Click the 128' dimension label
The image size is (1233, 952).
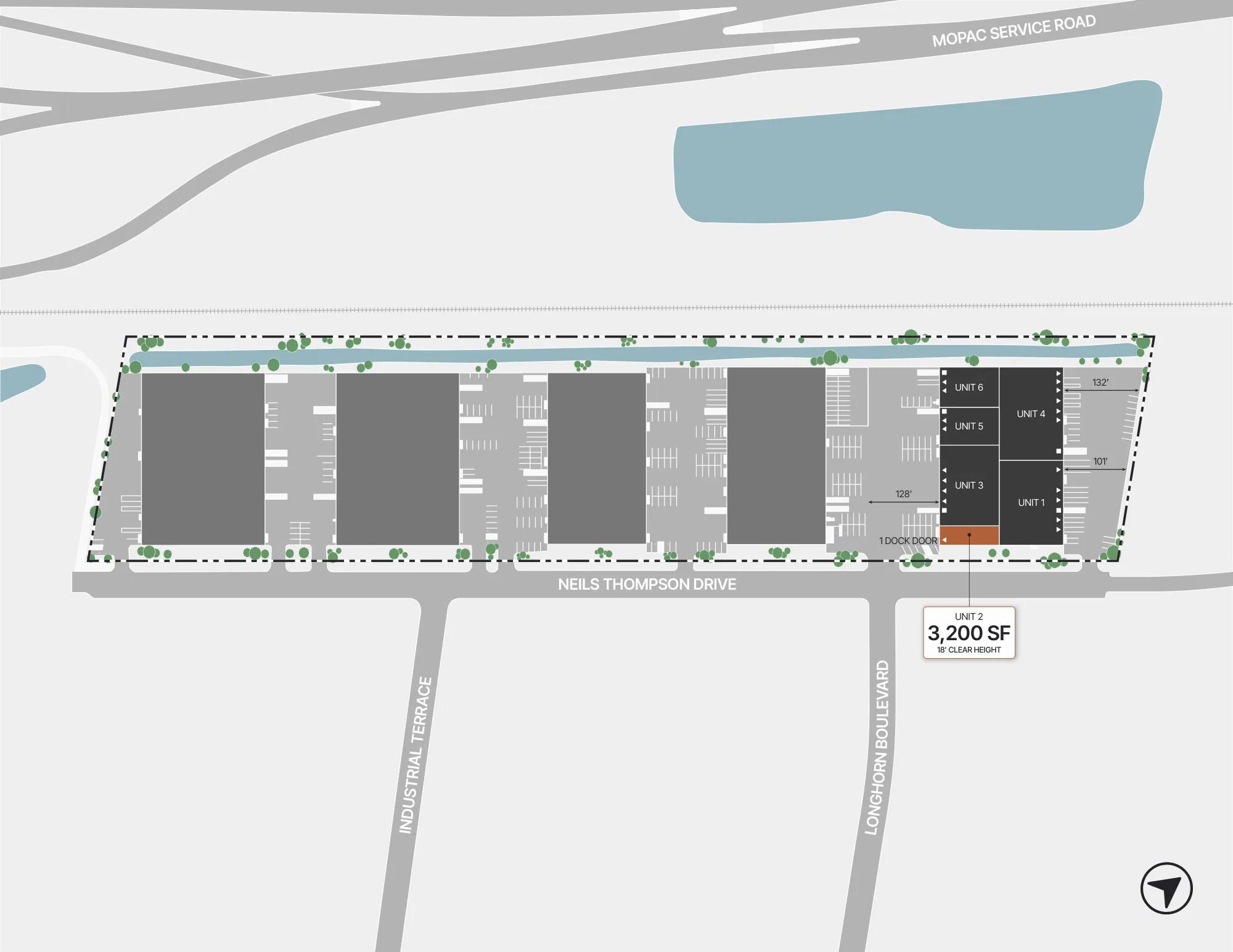click(903, 494)
